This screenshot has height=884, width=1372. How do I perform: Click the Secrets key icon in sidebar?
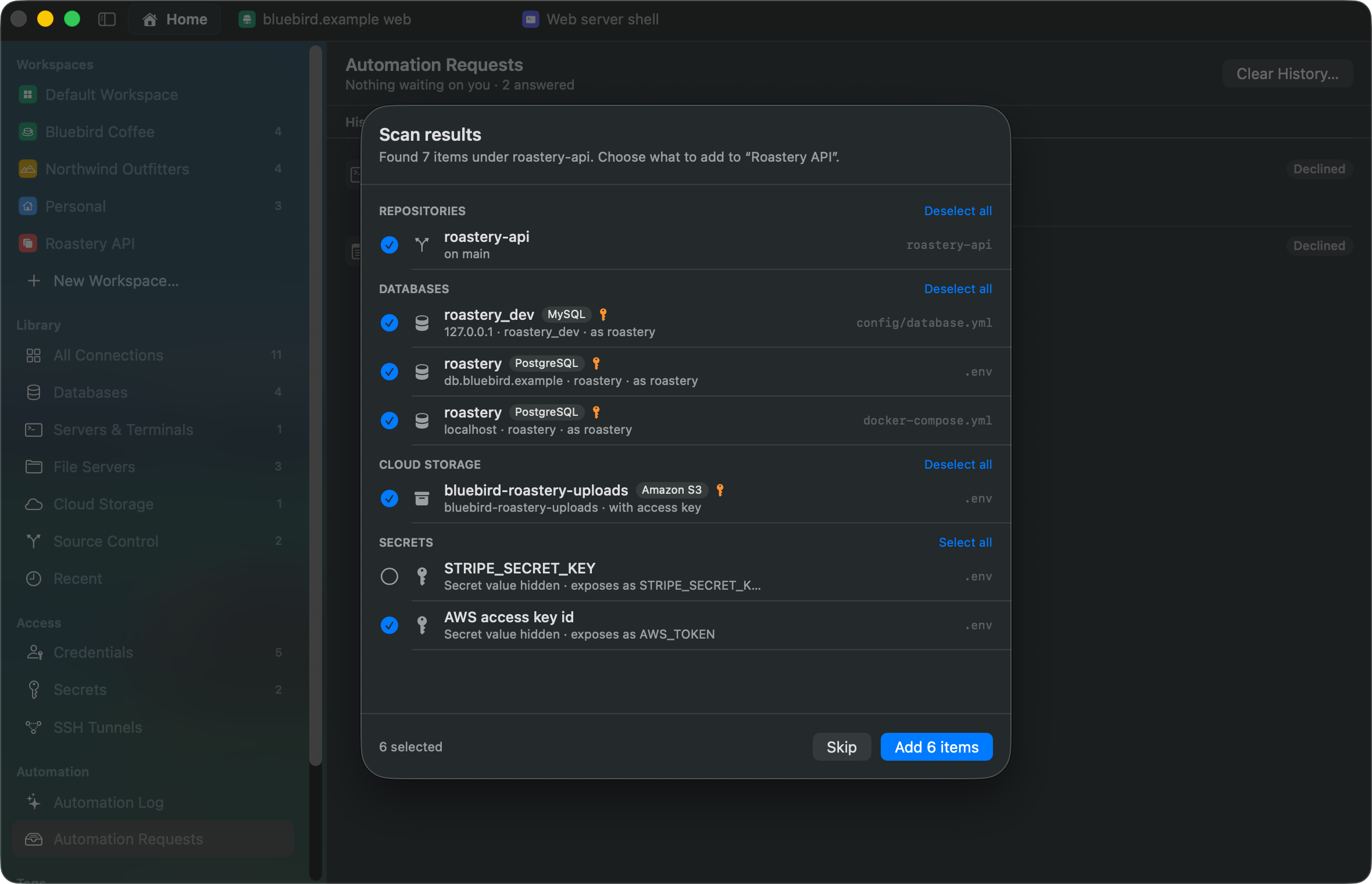click(x=34, y=689)
